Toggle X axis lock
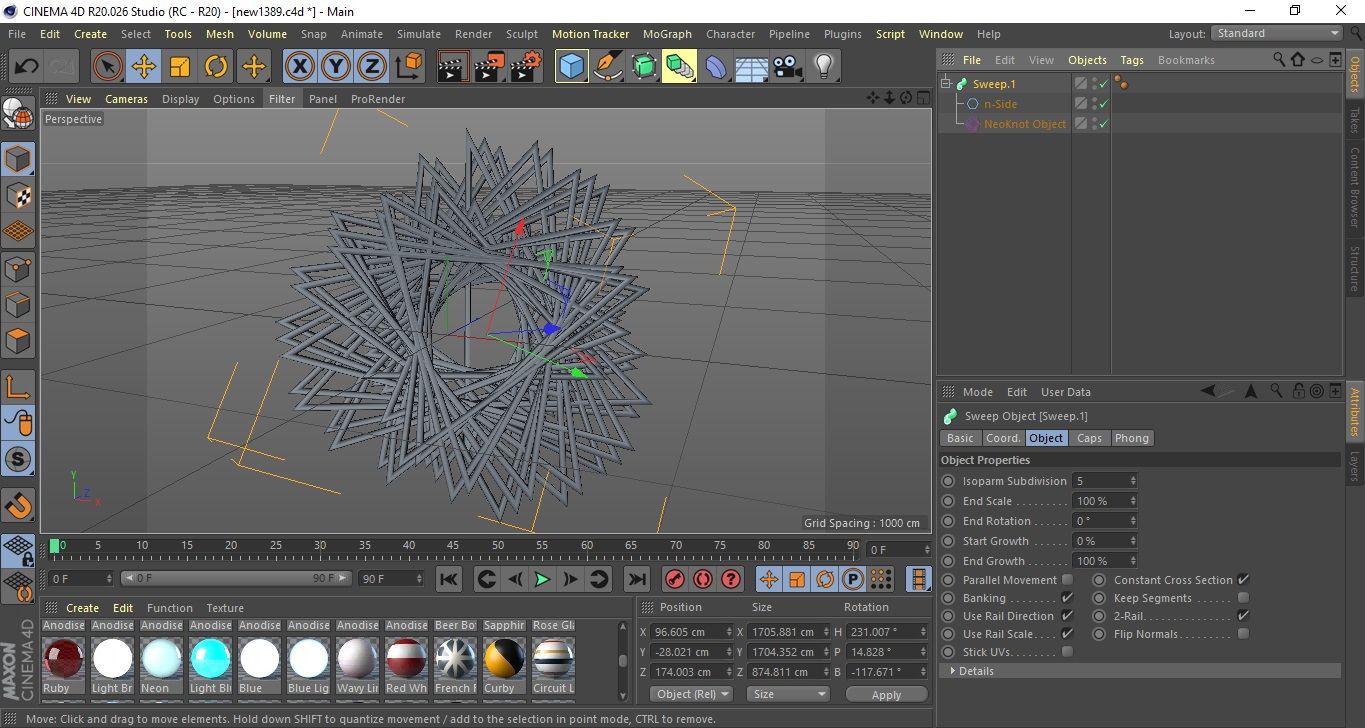The width and height of the screenshot is (1365, 728). (299, 67)
